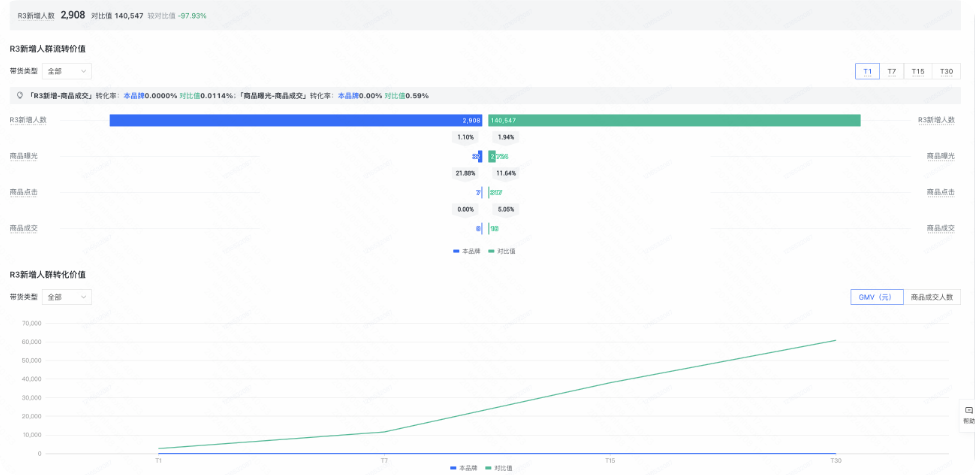Image resolution: width=975 pixels, height=475 pixels.
Task: Click the green 140,547 comparison funnel bar
Action: (674, 120)
